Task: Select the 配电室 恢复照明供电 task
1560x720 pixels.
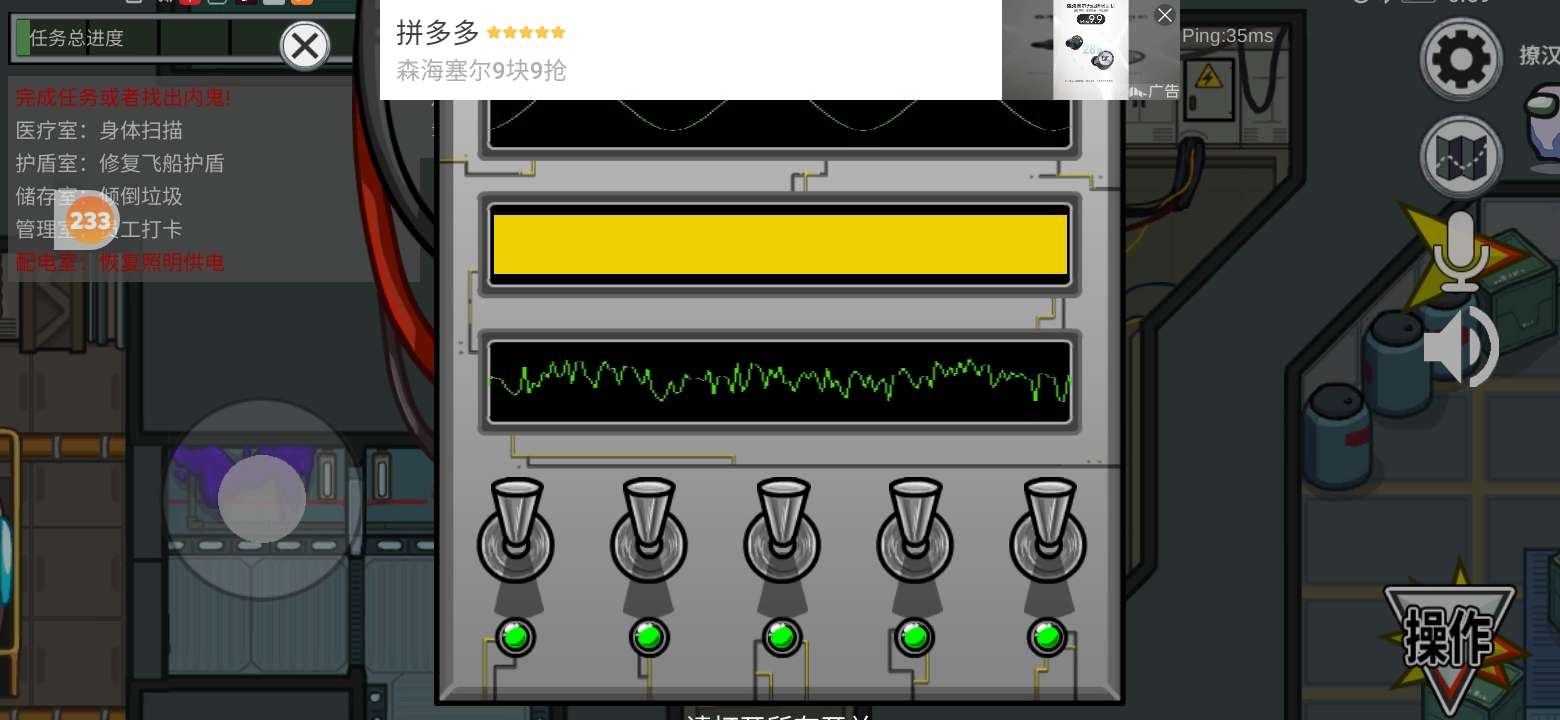Action: 120,263
